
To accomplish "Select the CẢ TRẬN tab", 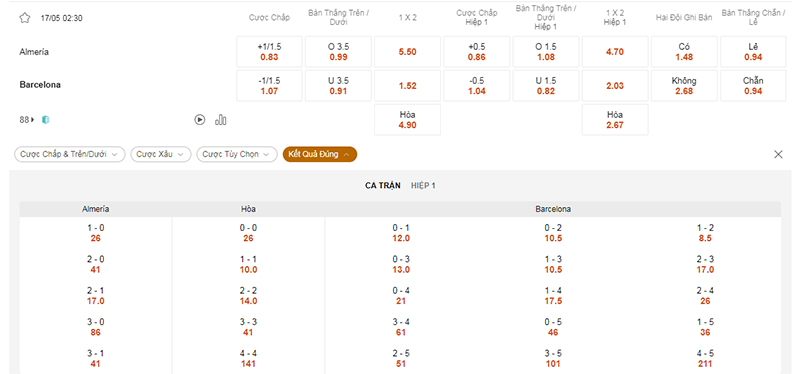I will (x=383, y=186).
